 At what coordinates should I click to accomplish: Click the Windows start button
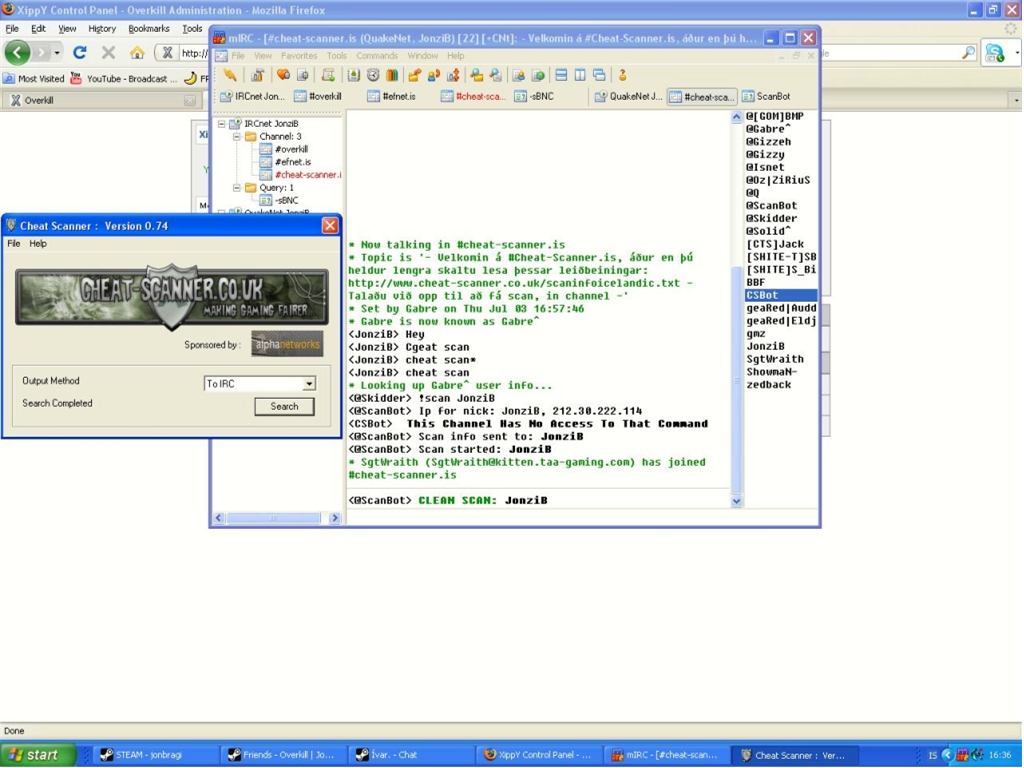click(x=39, y=755)
